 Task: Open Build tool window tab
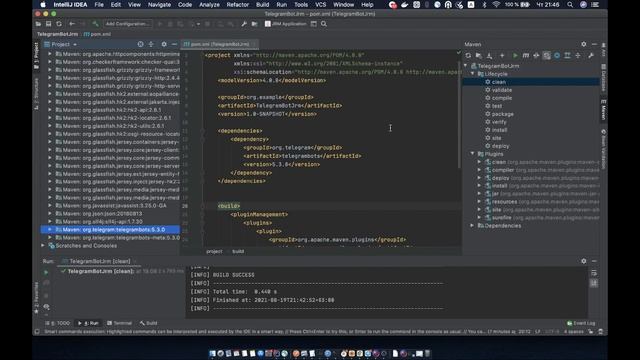pos(149,323)
